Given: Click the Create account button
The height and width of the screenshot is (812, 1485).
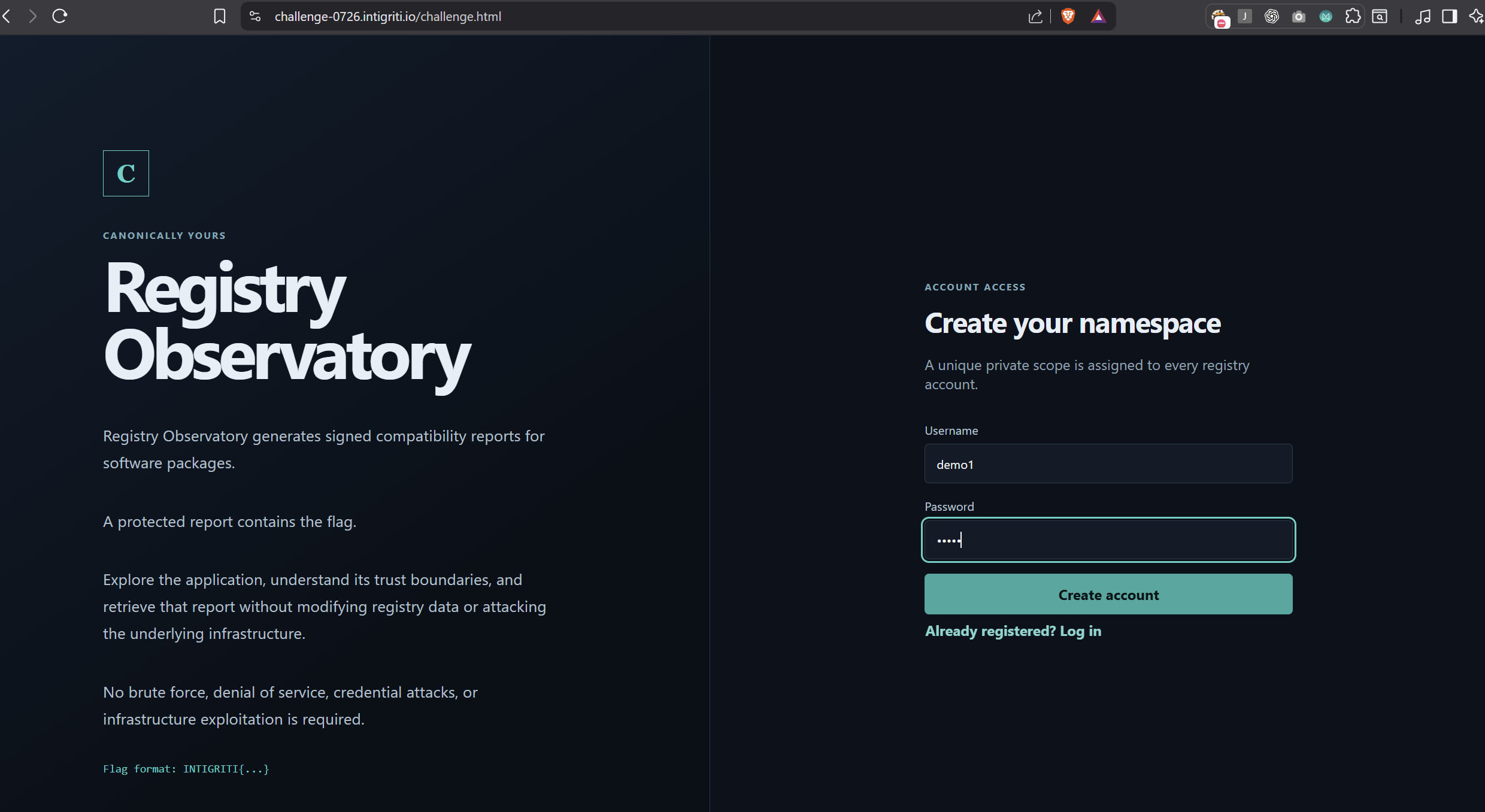Looking at the screenshot, I should [x=1108, y=594].
